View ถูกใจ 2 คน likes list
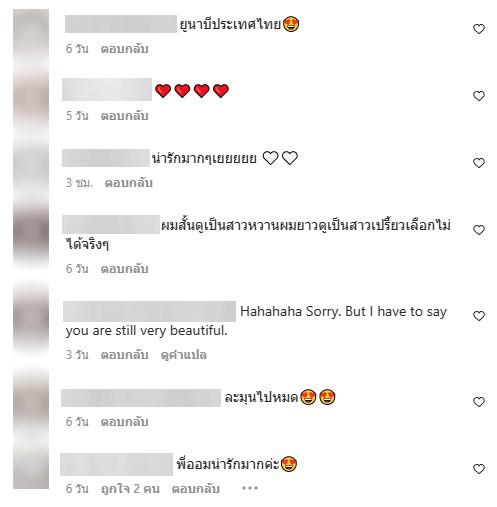This screenshot has height=507, width=497. (130, 489)
